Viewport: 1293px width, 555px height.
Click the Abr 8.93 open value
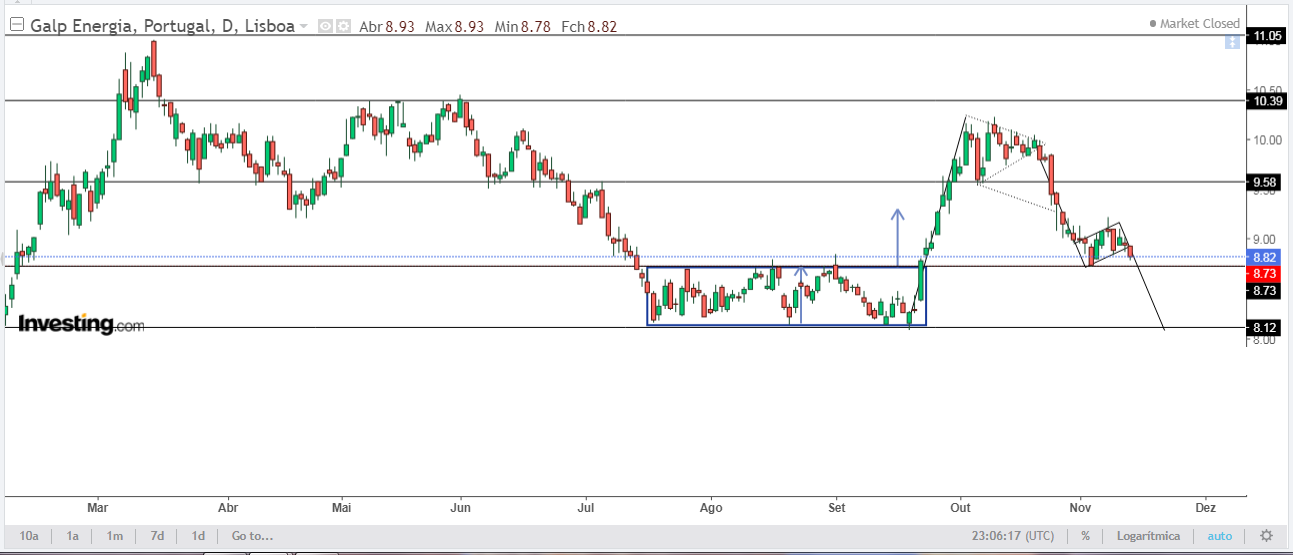387,27
